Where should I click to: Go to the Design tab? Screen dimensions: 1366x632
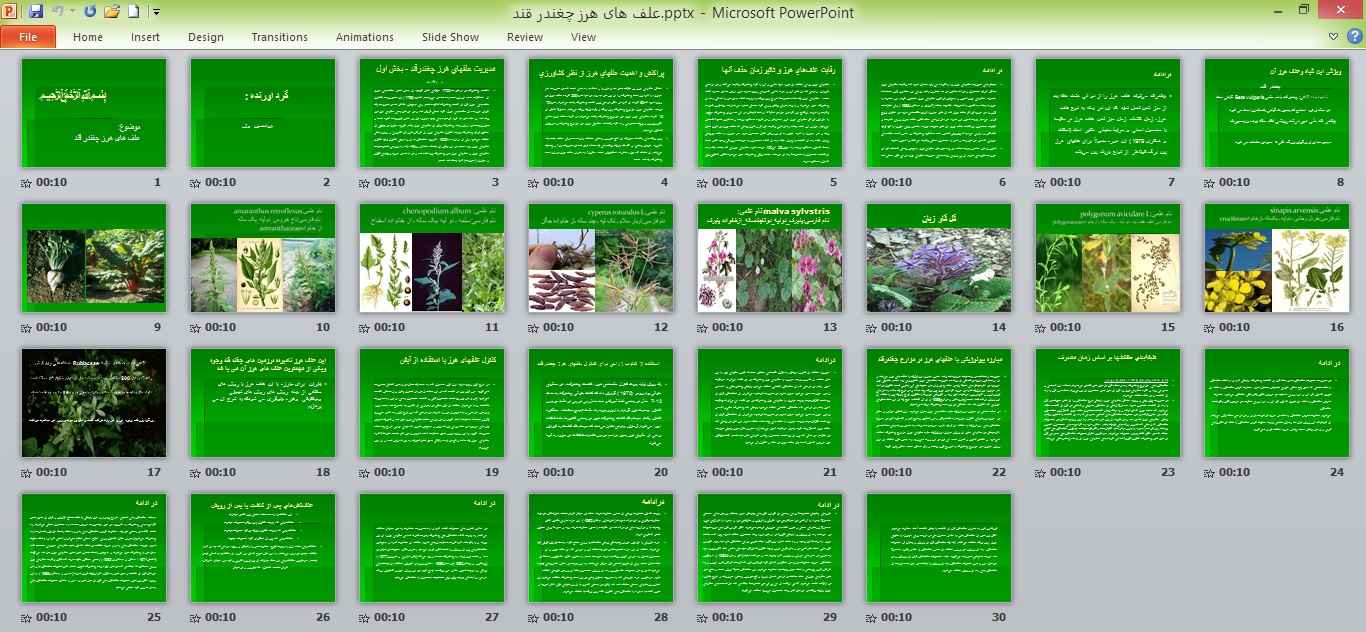pyautogui.click(x=205, y=37)
